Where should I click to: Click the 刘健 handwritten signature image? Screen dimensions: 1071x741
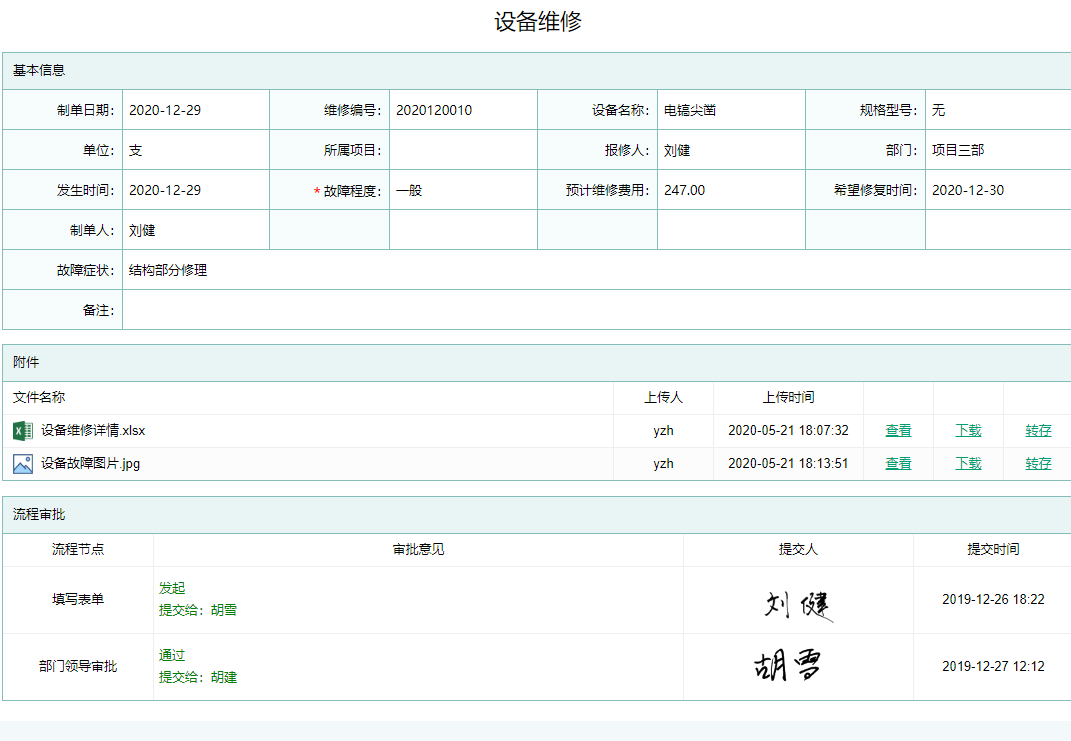(798, 604)
